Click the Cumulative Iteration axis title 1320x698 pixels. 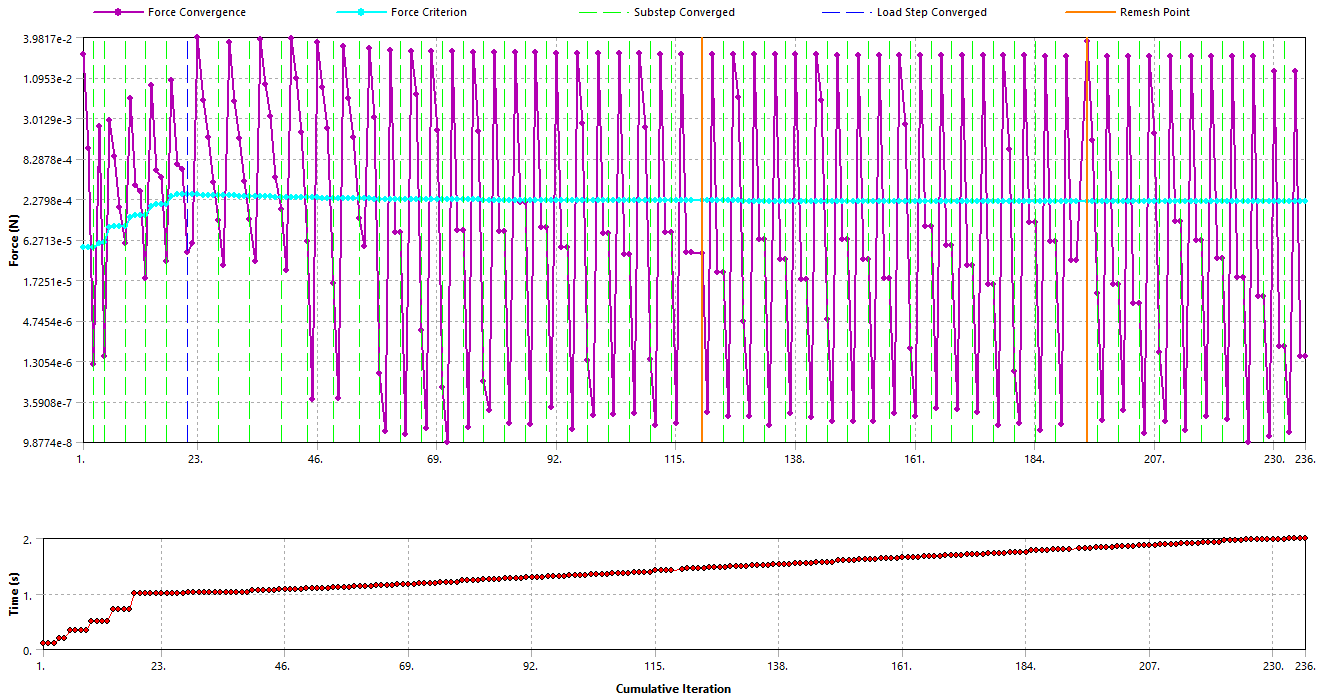point(672,688)
